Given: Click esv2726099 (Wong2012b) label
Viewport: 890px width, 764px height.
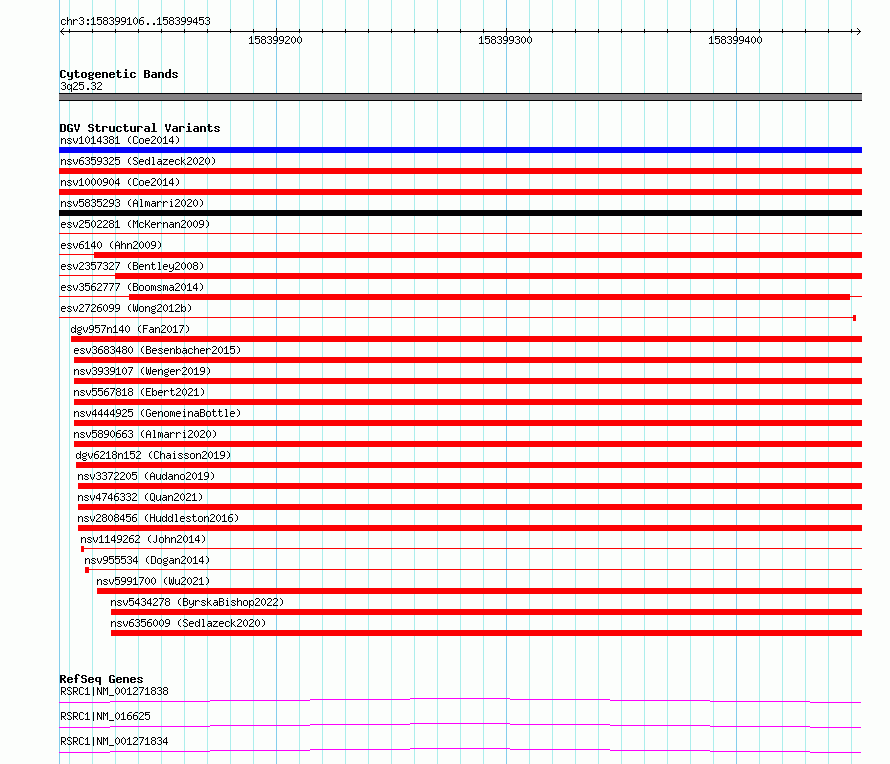Looking at the screenshot, I should pyautogui.click(x=126, y=308).
